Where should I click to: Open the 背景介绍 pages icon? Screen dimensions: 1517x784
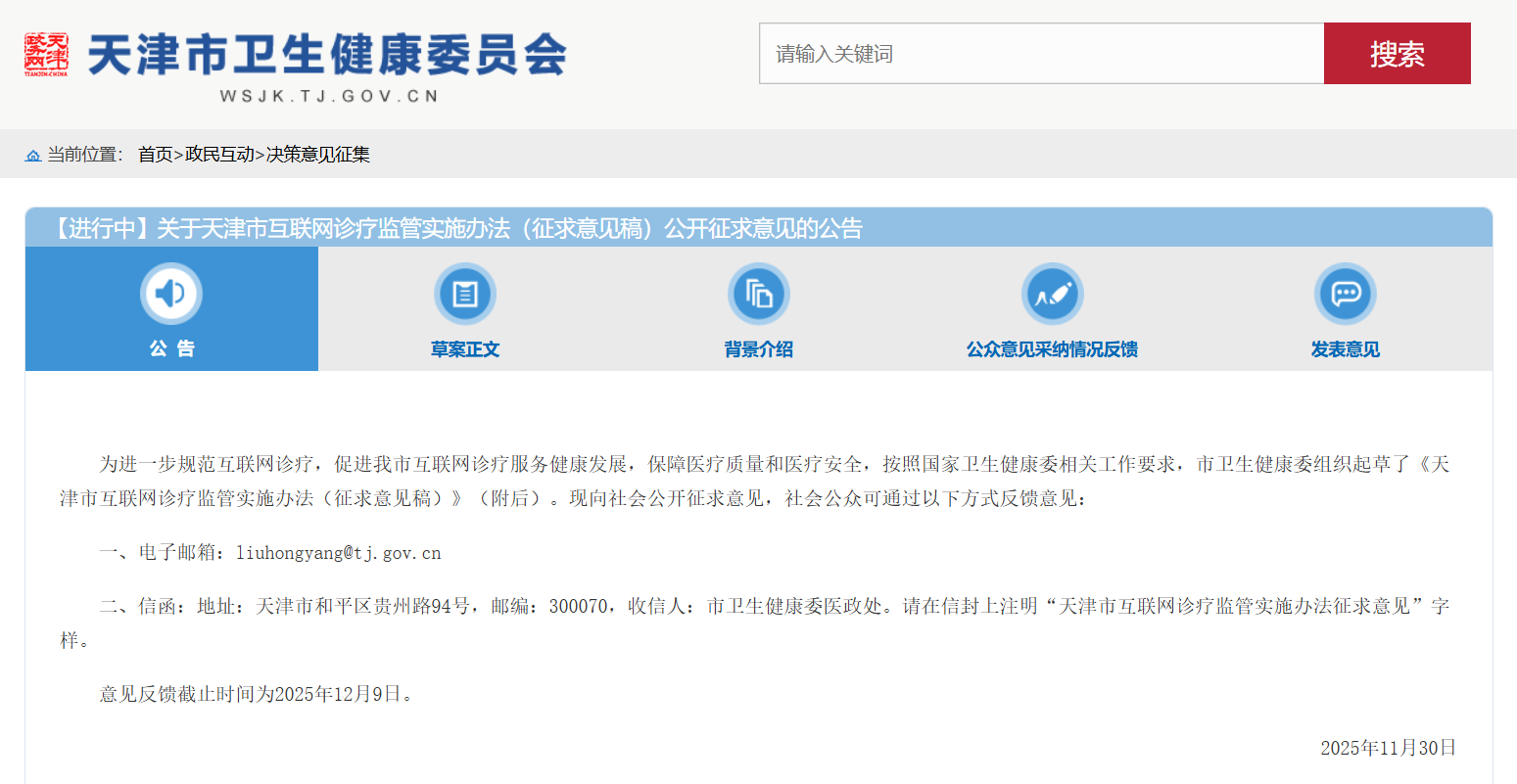click(x=759, y=292)
